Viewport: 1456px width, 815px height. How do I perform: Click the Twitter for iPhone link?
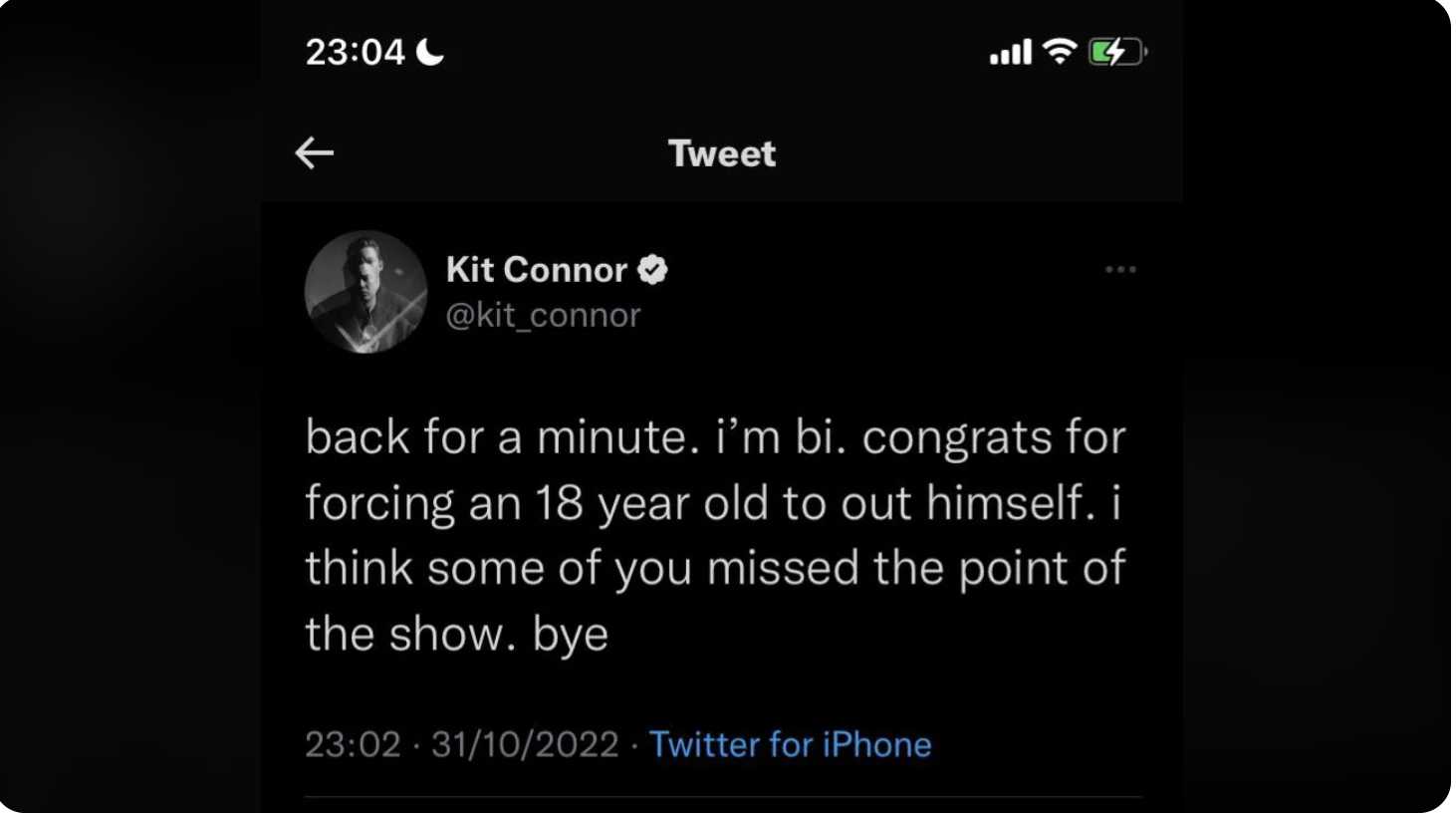pyautogui.click(x=790, y=744)
